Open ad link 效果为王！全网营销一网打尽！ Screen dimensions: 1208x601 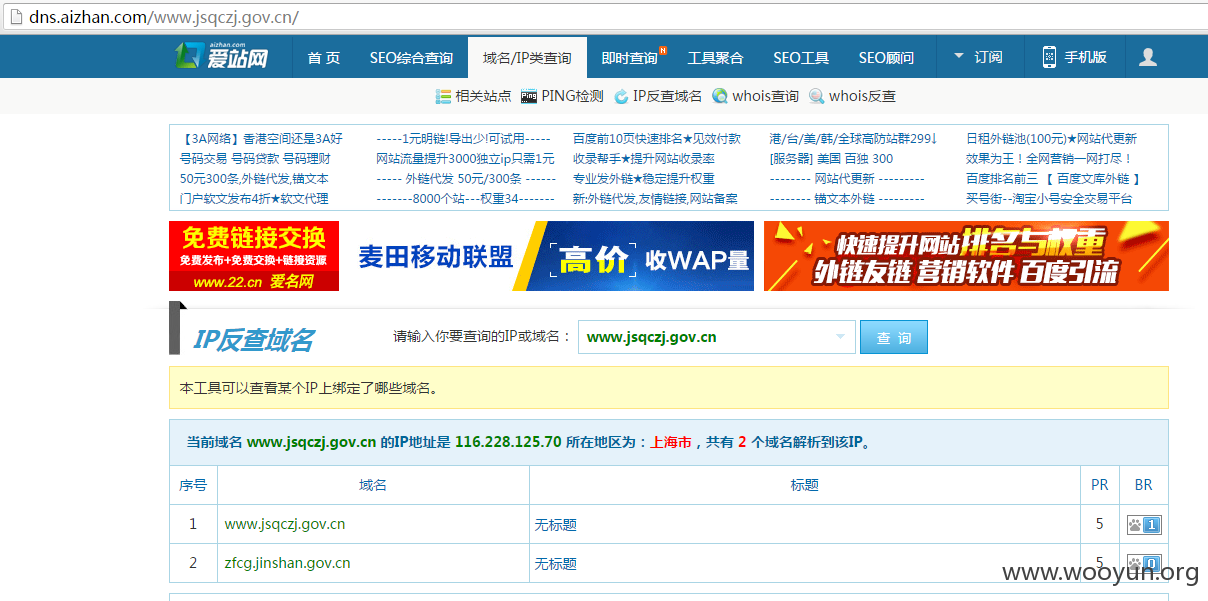tap(1049, 159)
